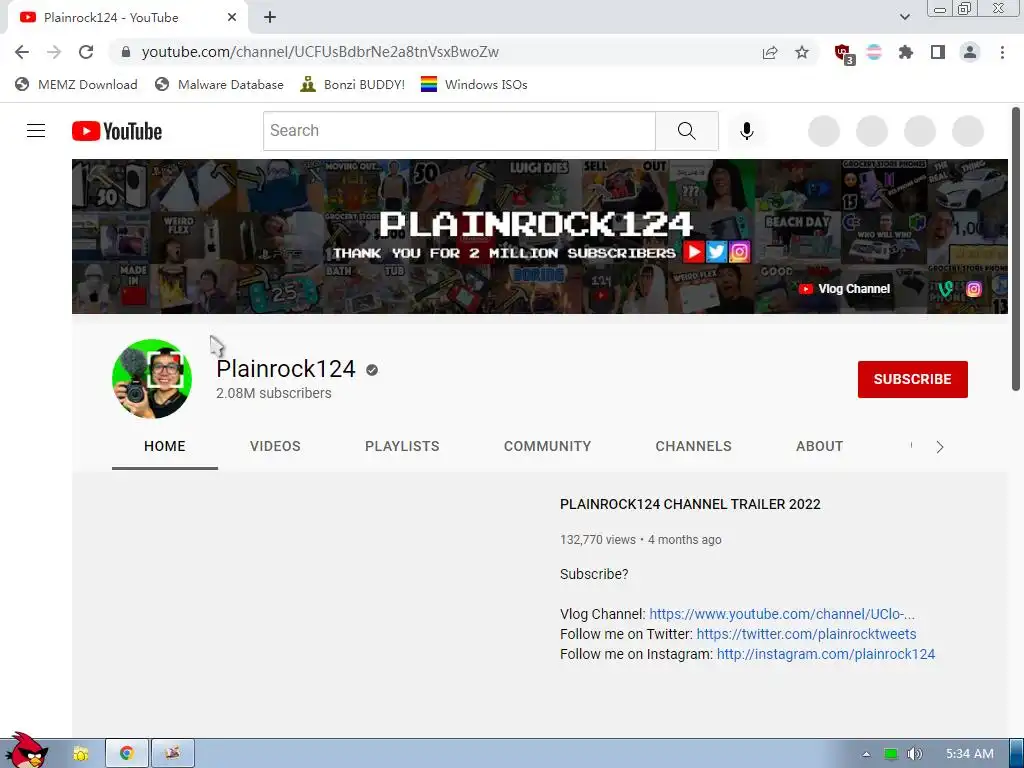Screen dimensions: 1024x768
Task: Click the 132,770 views text
Action: tap(598, 539)
